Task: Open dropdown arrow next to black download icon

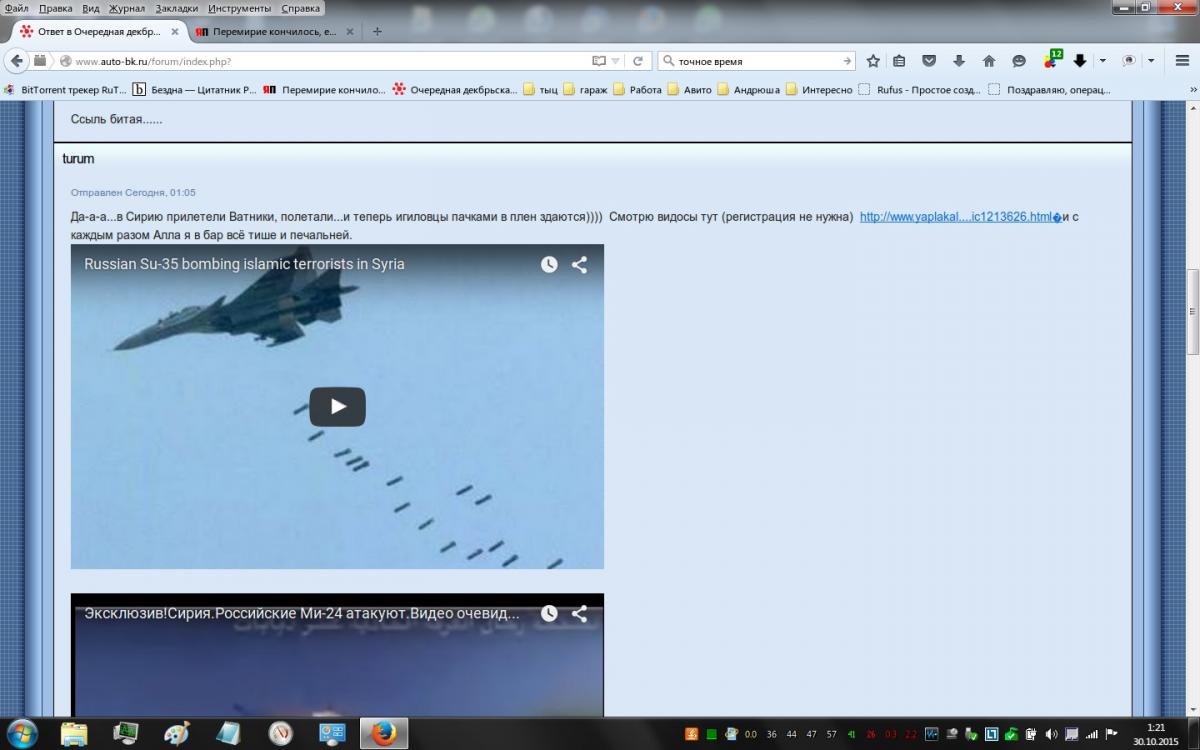Action: (x=1102, y=61)
